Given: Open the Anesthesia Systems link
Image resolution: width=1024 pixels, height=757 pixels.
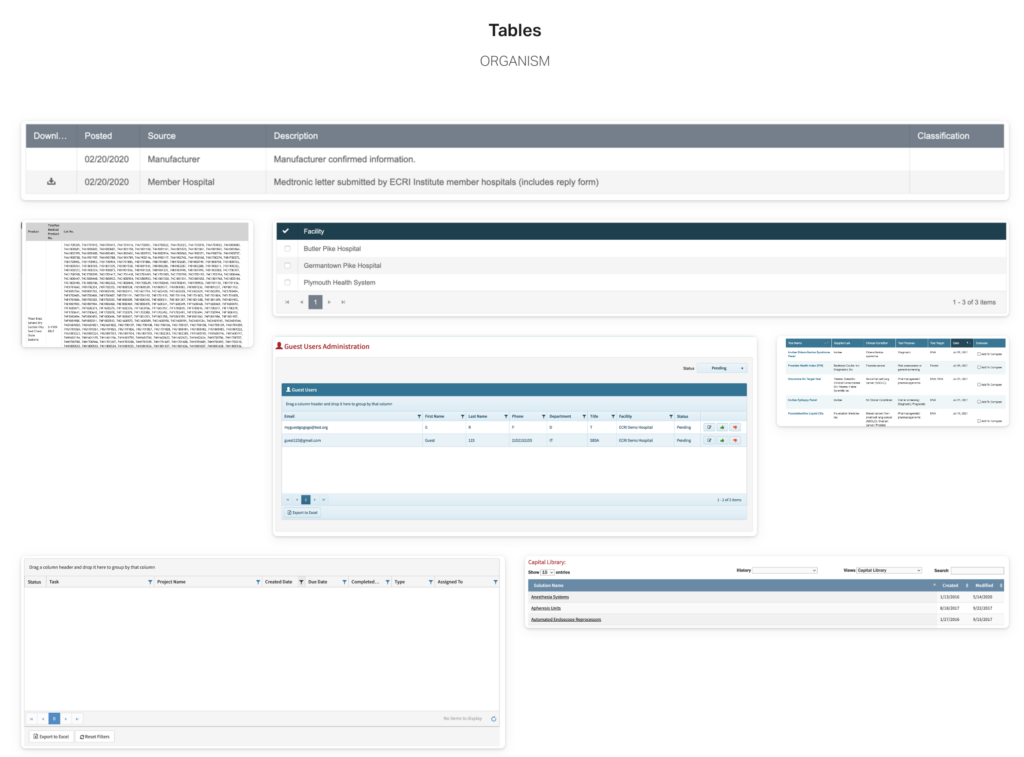Looking at the screenshot, I should [x=549, y=597].
